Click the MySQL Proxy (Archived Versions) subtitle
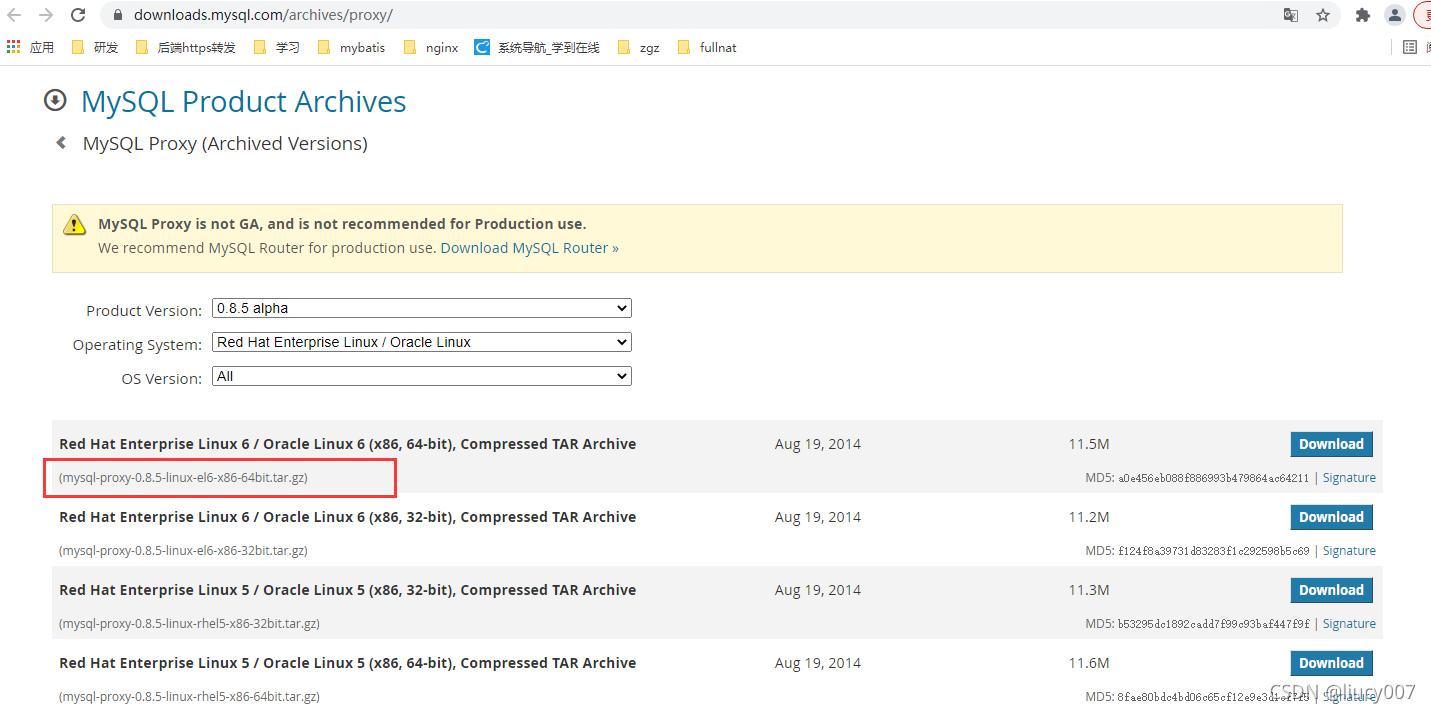The width and height of the screenshot is (1431, 713). click(225, 144)
